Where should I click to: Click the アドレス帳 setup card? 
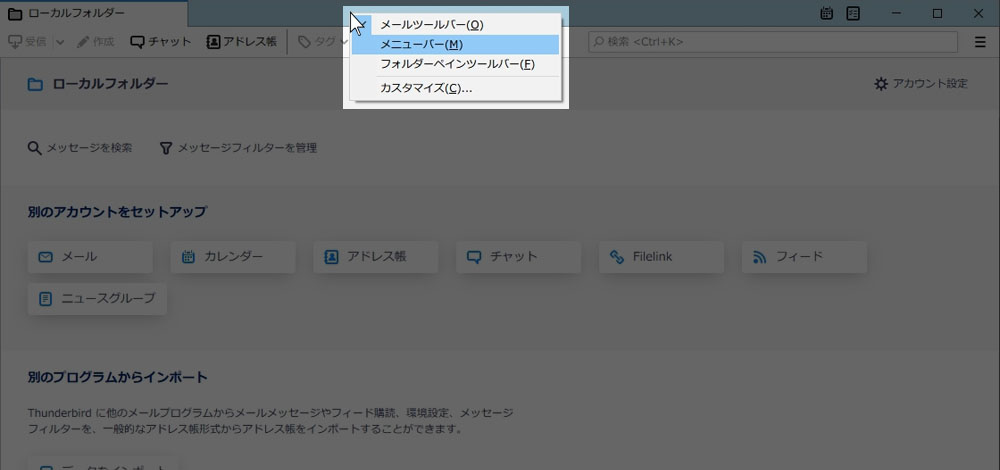click(x=376, y=257)
